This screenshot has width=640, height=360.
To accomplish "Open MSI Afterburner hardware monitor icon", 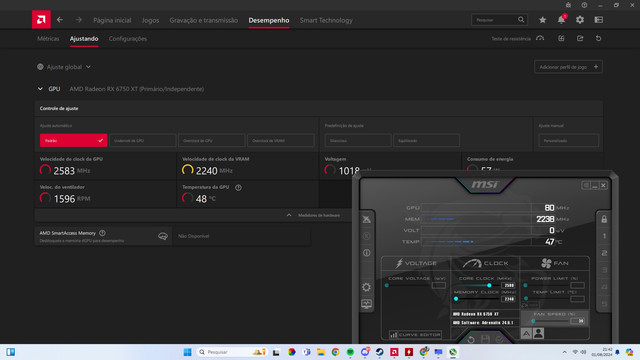I will tap(367, 304).
